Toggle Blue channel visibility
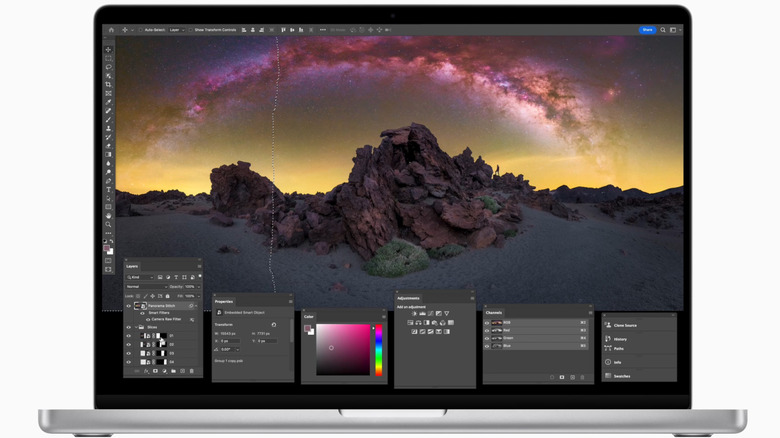 [x=487, y=346]
